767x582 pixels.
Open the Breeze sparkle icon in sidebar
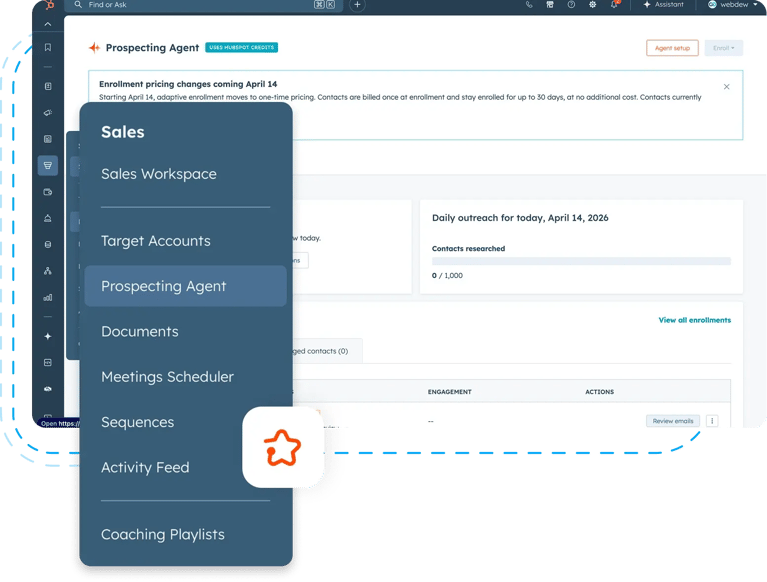48,336
